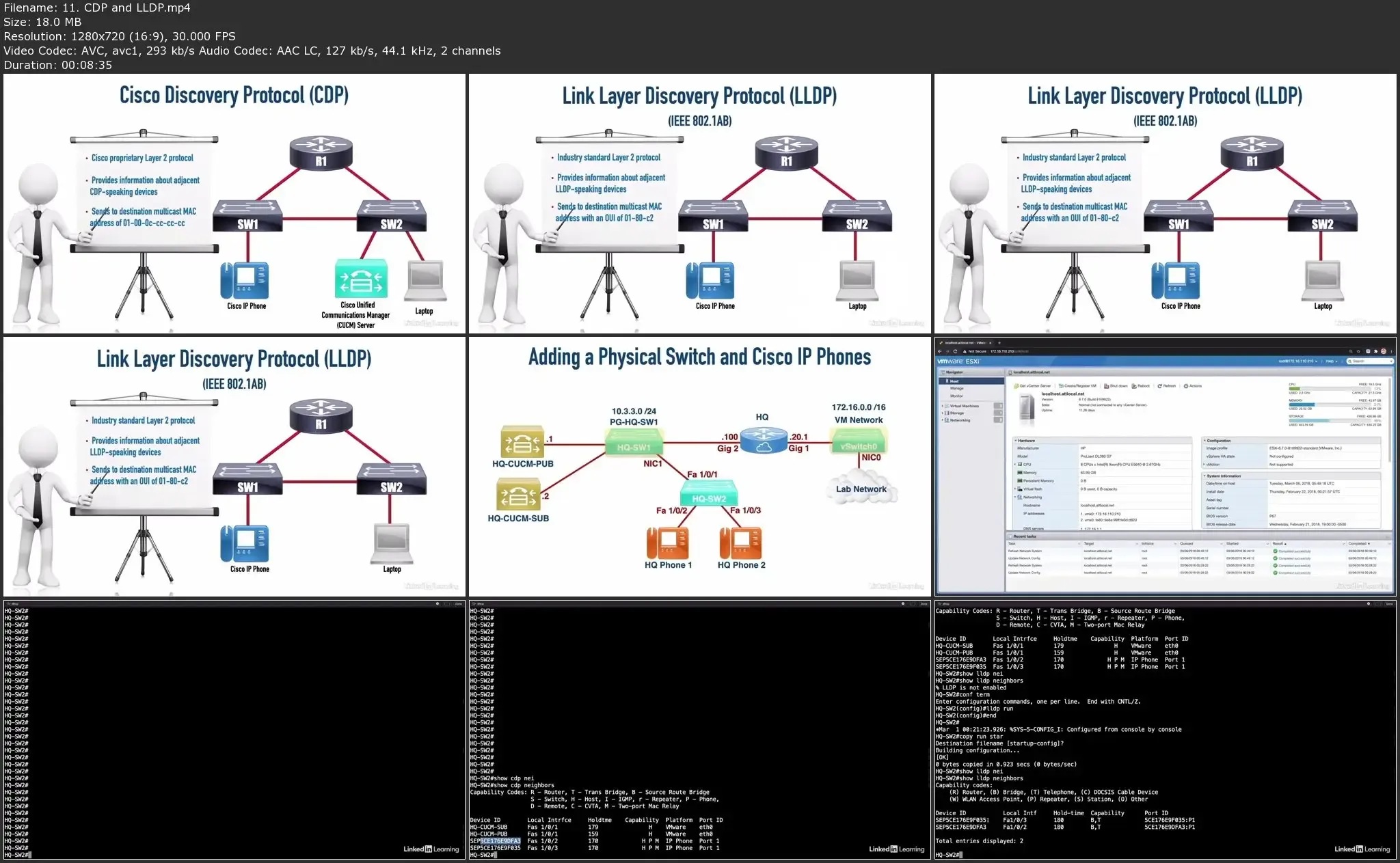Click Get vCenter Server in ESXi toolbar
Screen dimensions: 1400x863
[1032, 385]
